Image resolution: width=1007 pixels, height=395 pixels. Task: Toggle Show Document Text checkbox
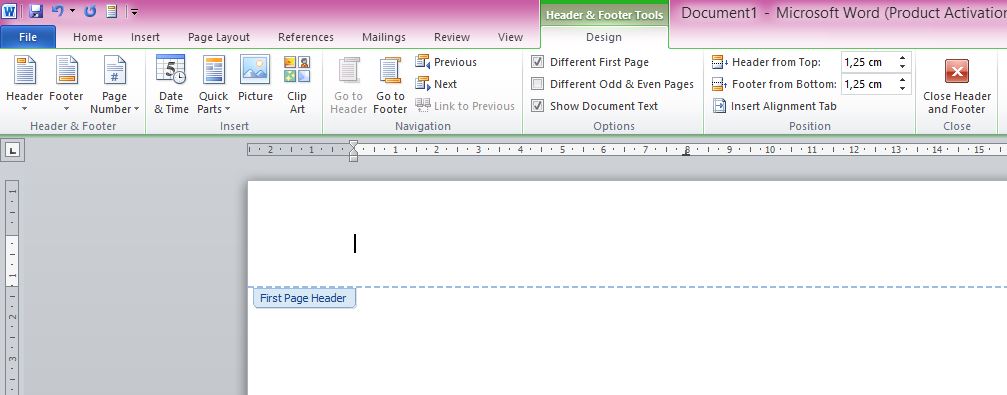point(538,106)
